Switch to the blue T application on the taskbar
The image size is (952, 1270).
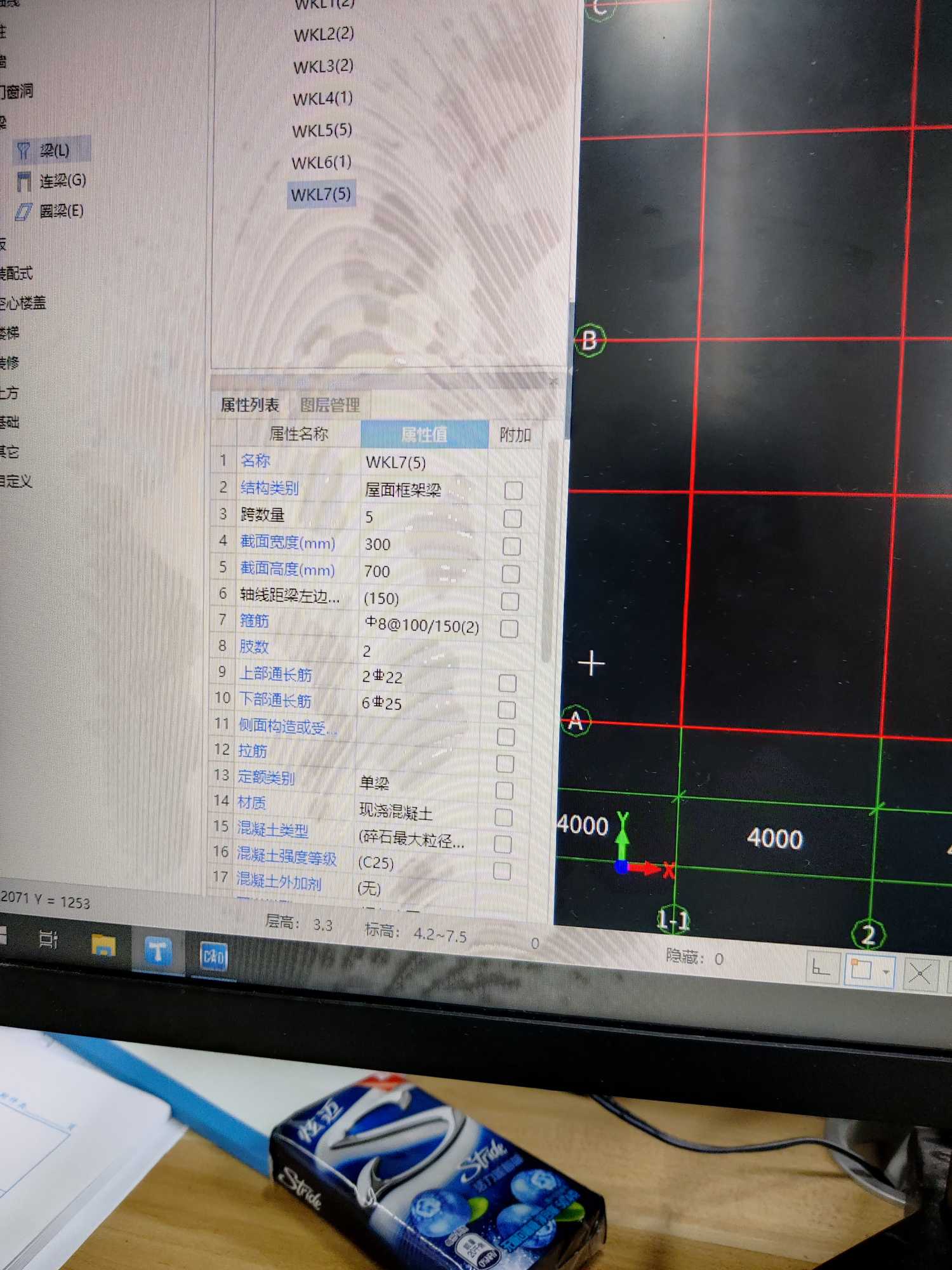[157, 951]
